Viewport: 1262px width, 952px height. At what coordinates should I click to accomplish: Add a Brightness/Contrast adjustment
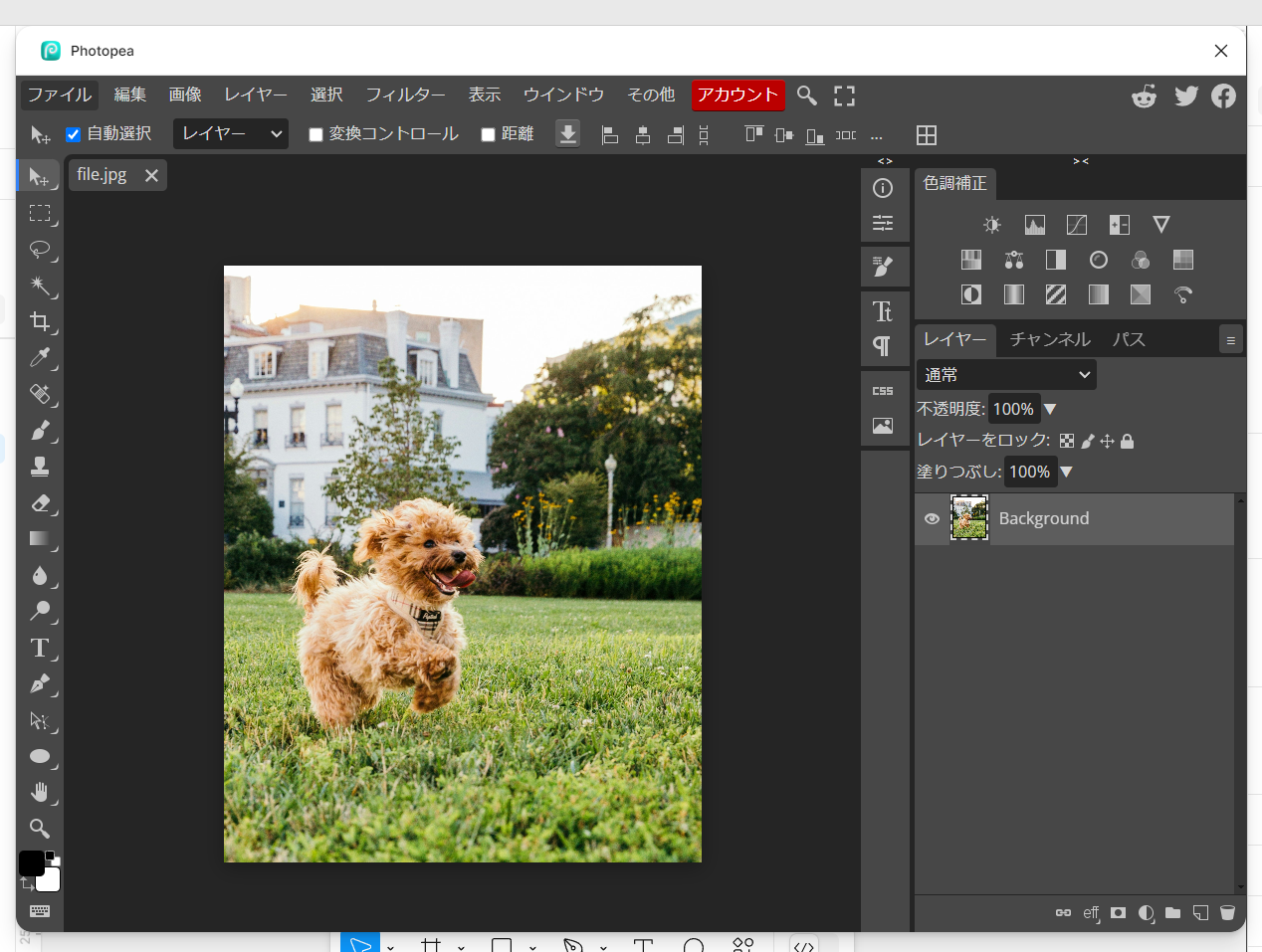point(991,225)
